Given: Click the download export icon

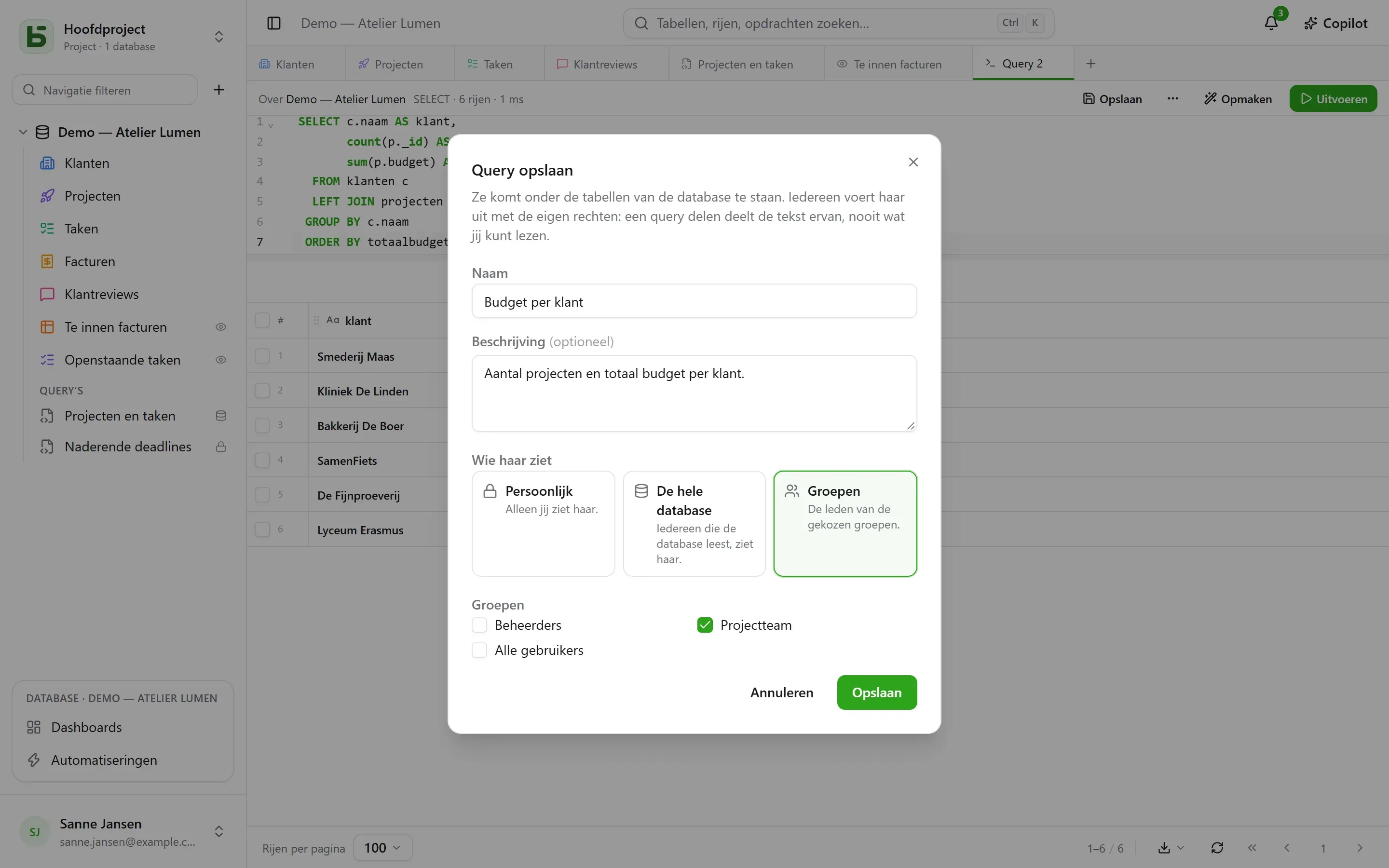Looking at the screenshot, I should pos(1164,848).
